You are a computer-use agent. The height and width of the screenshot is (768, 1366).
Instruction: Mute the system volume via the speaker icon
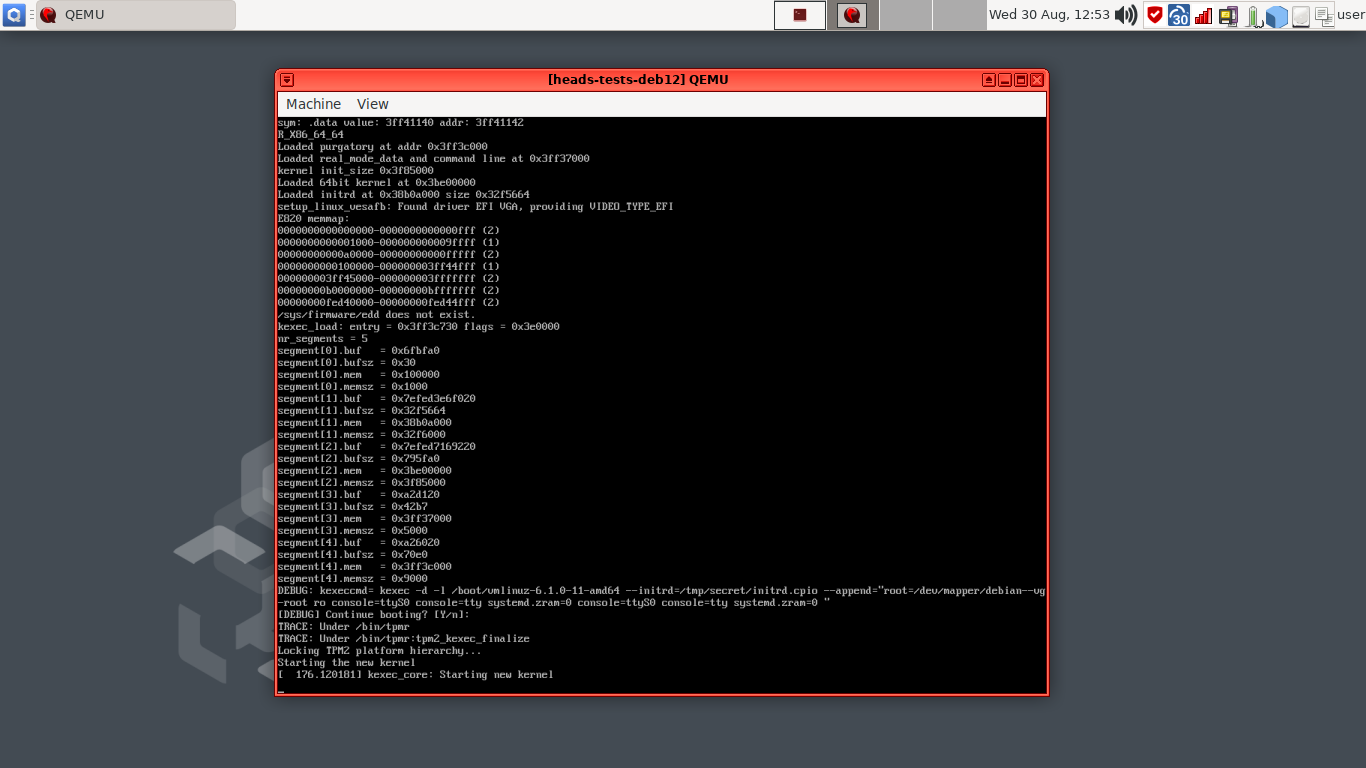1126,15
